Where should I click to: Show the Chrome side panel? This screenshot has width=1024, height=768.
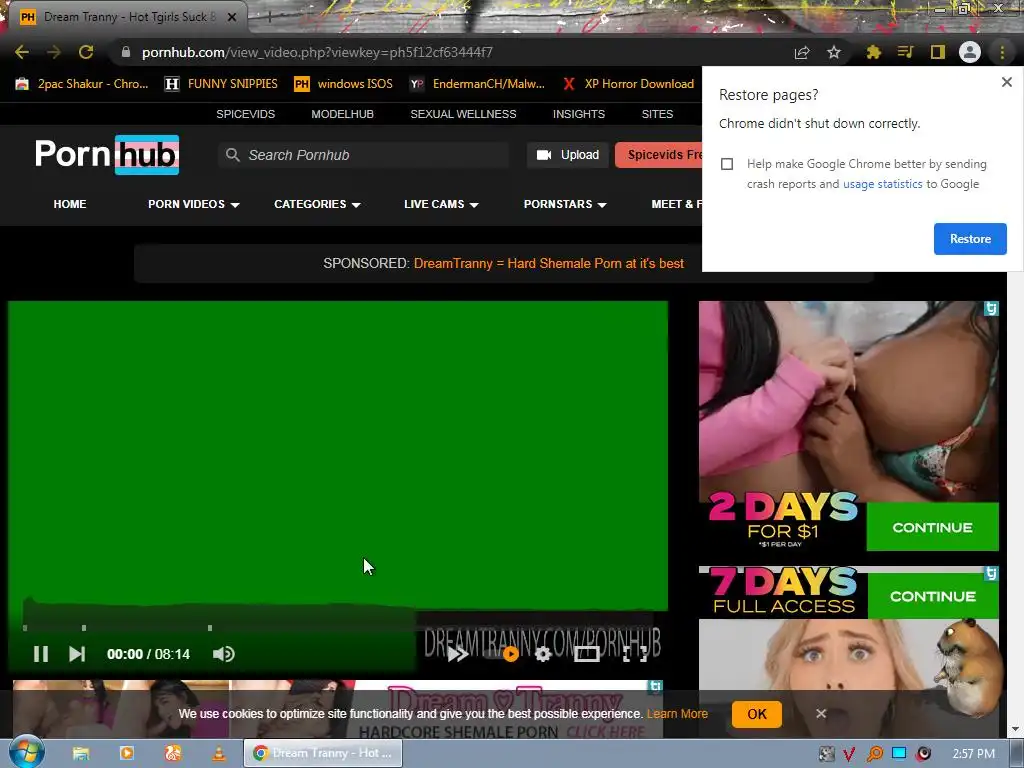click(x=938, y=52)
